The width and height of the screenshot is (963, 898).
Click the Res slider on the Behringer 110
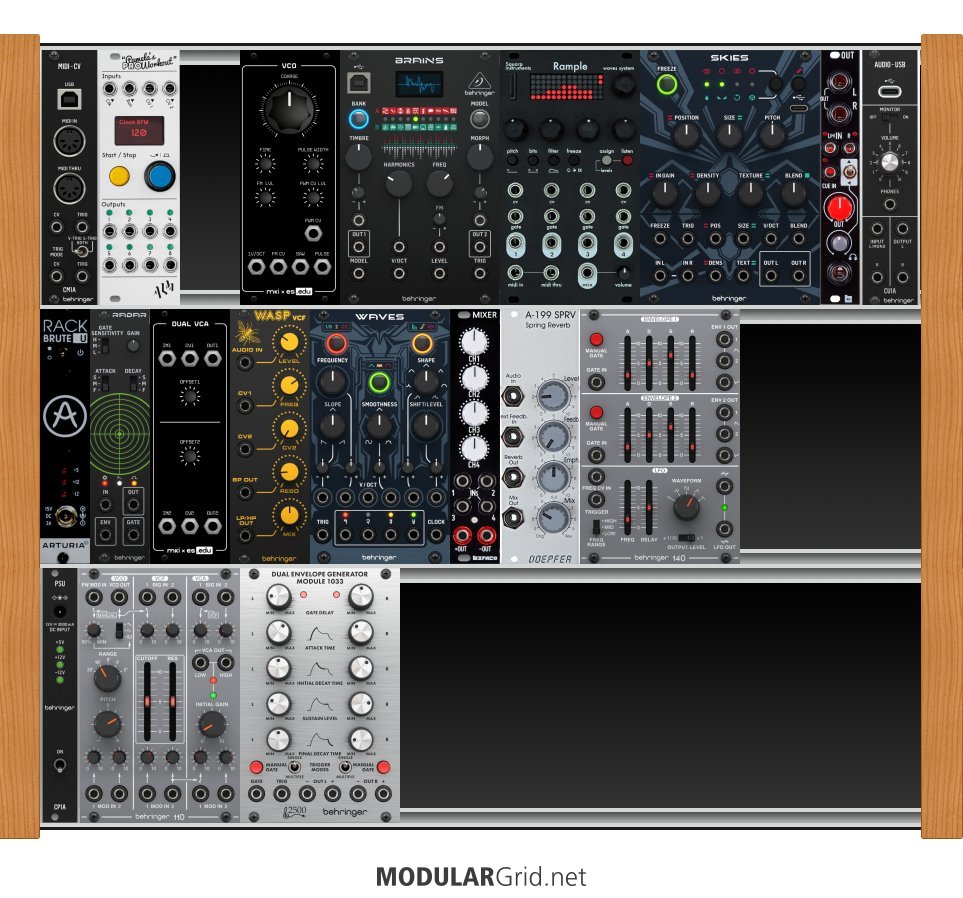pyautogui.click(x=173, y=701)
